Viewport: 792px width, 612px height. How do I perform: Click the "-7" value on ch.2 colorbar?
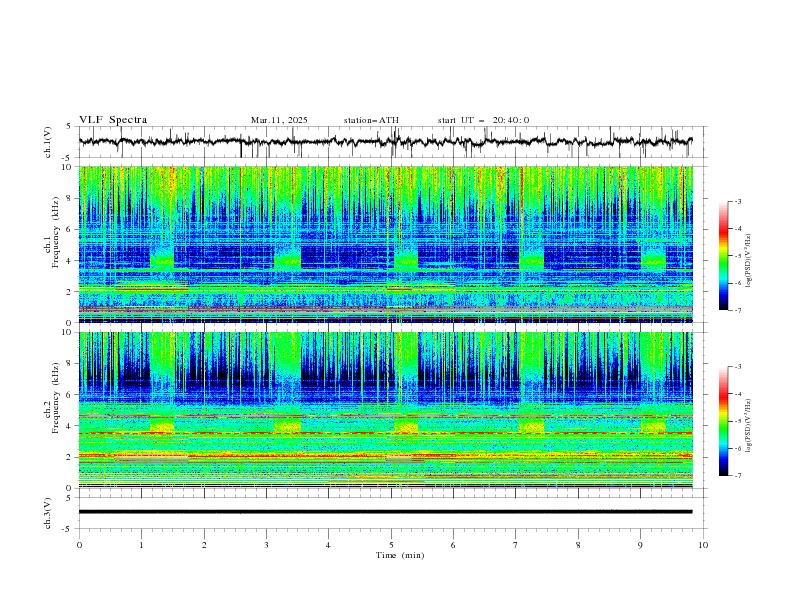(738, 476)
